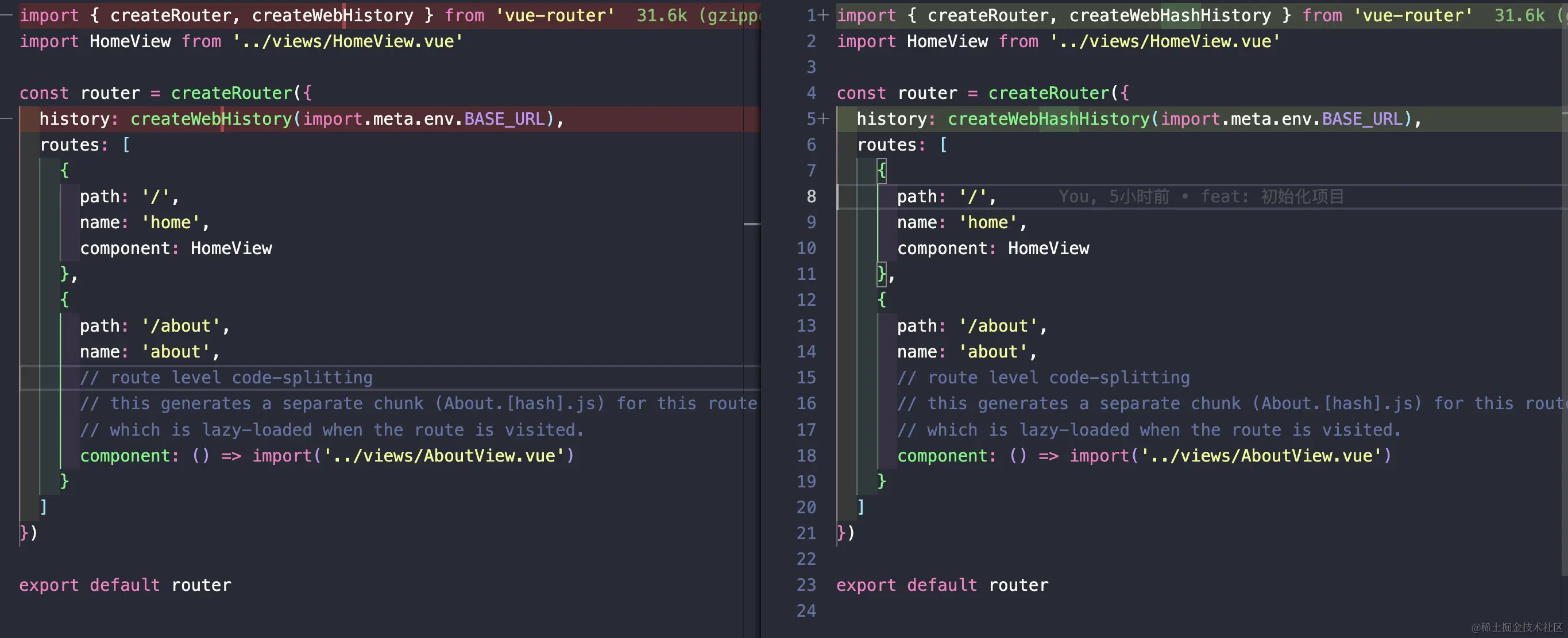Image resolution: width=1568 pixels, height=638 pixels.
Task: Click the added-line plus marker at line 1
Action: (823, 16)
